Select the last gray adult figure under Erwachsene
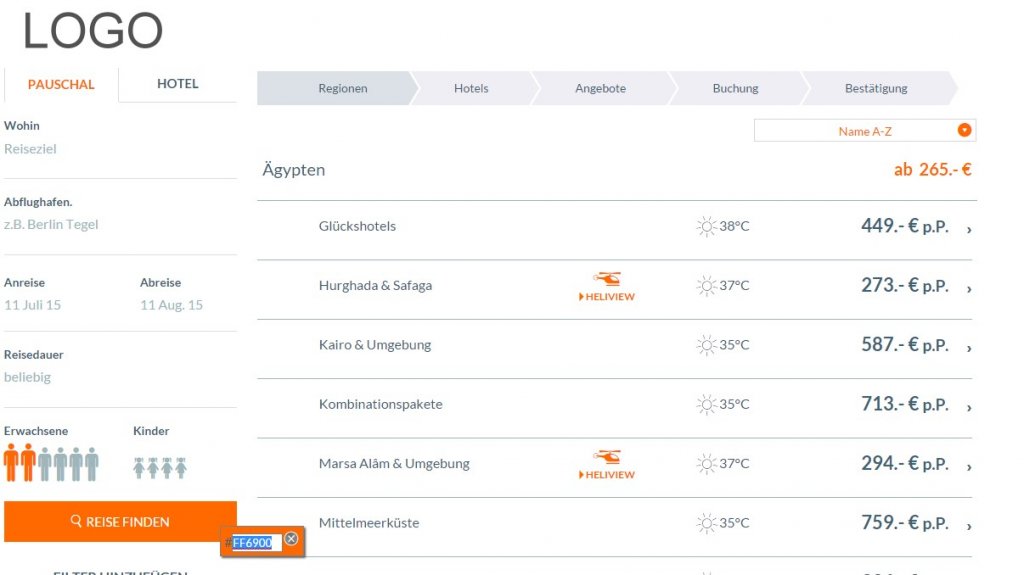 tap(92, 464)
